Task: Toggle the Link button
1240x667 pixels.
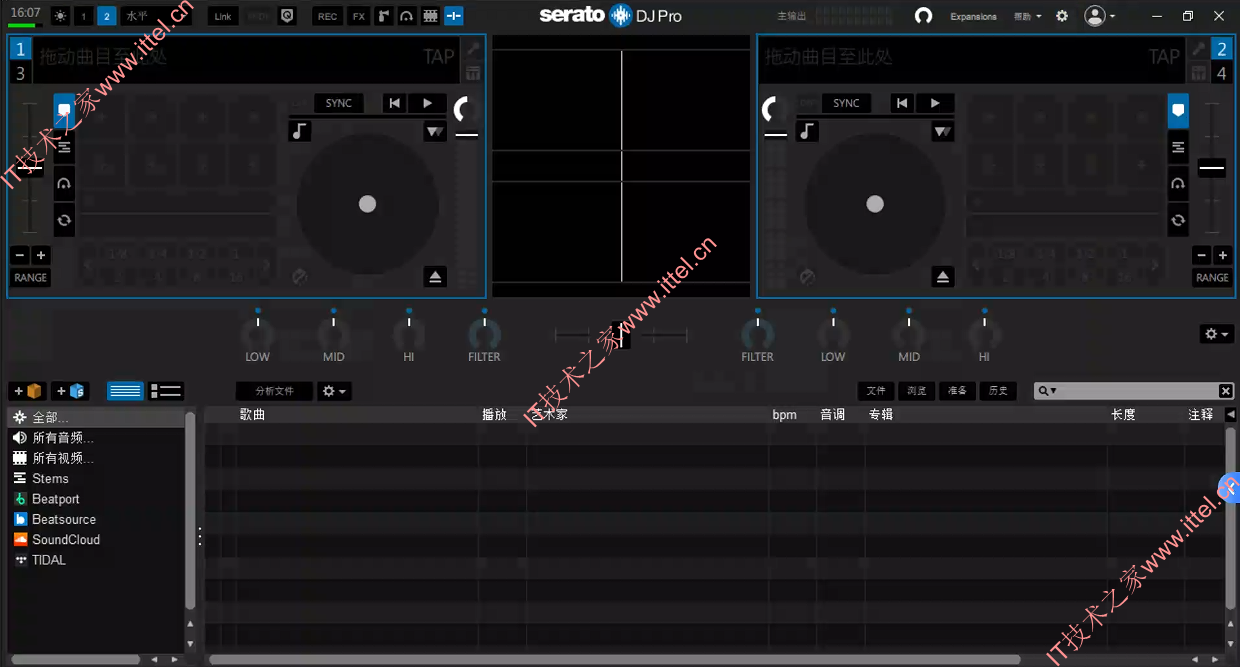Action: [x=223, y=16]
